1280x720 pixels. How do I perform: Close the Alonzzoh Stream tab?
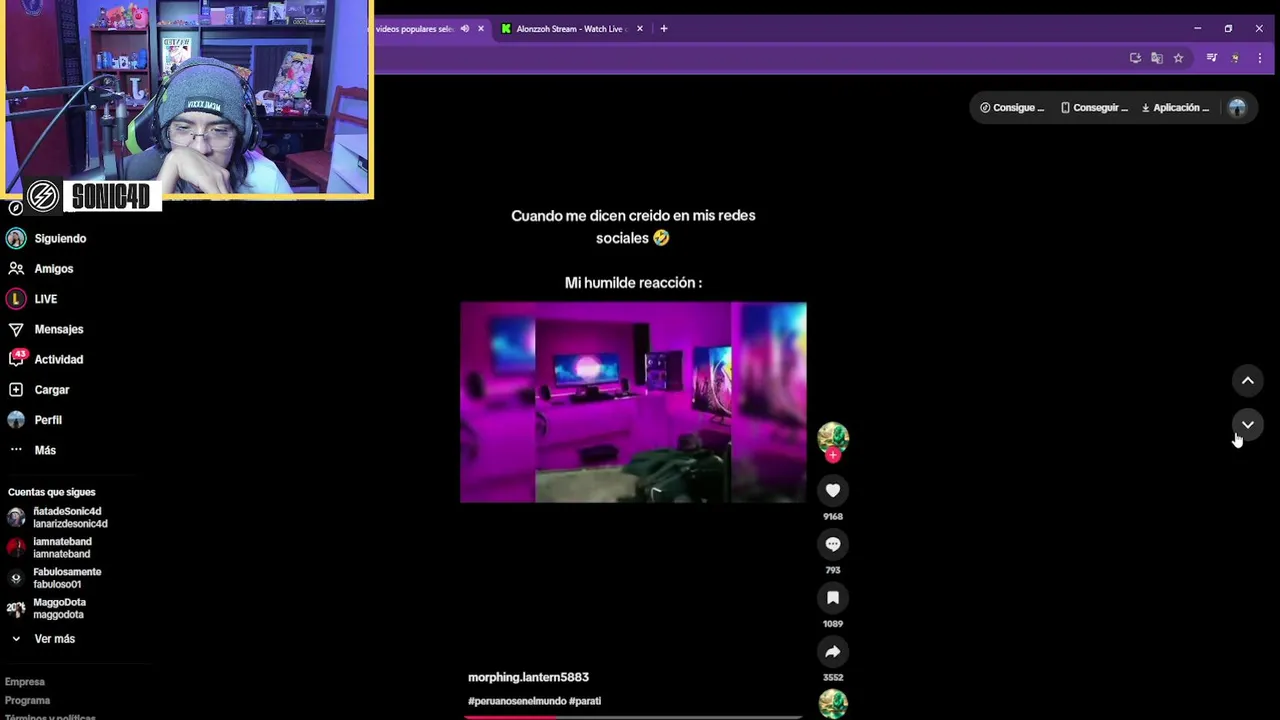[x=640, y=29]
